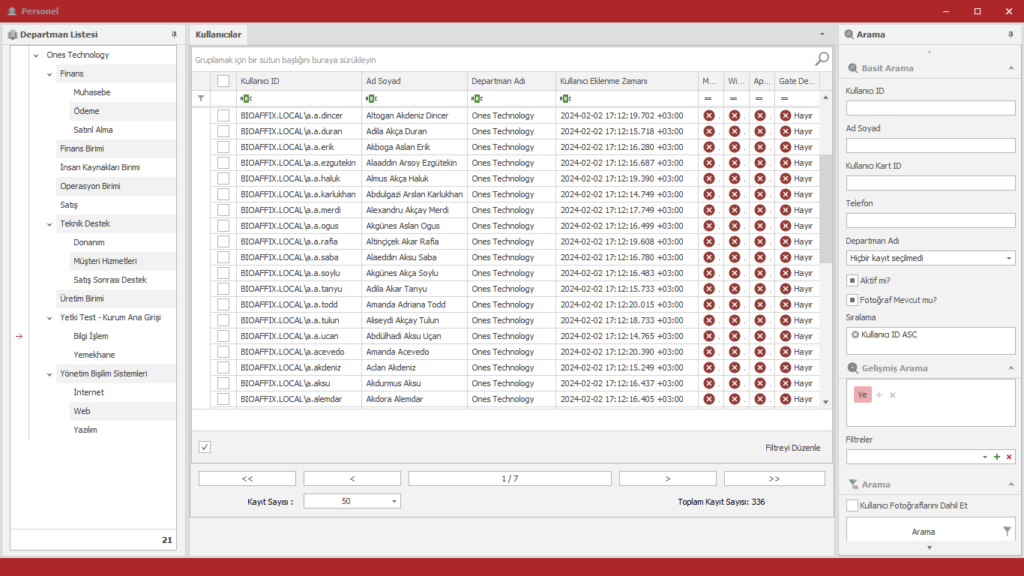Screen dimensions: 1024x576
Task: Click the equals filter icon under the M... column
Action: point(708,99)
